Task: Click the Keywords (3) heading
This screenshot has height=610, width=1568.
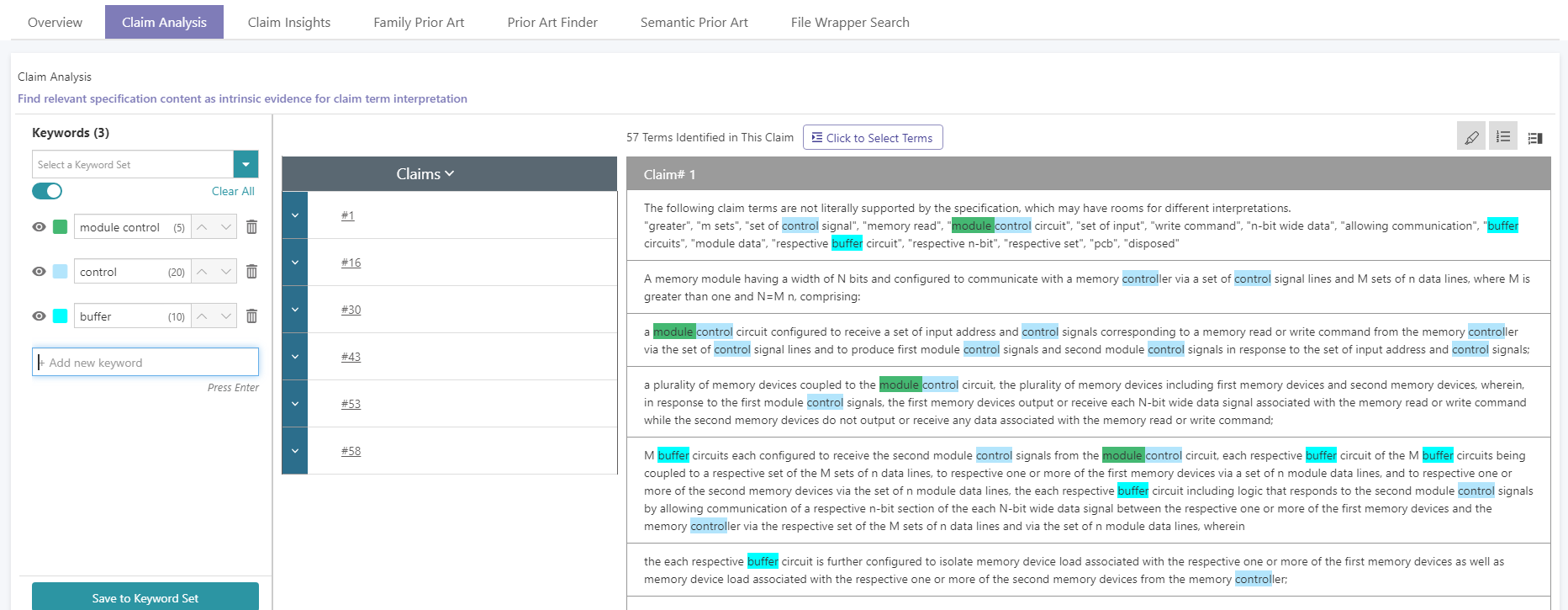Action: click(71, 133)
